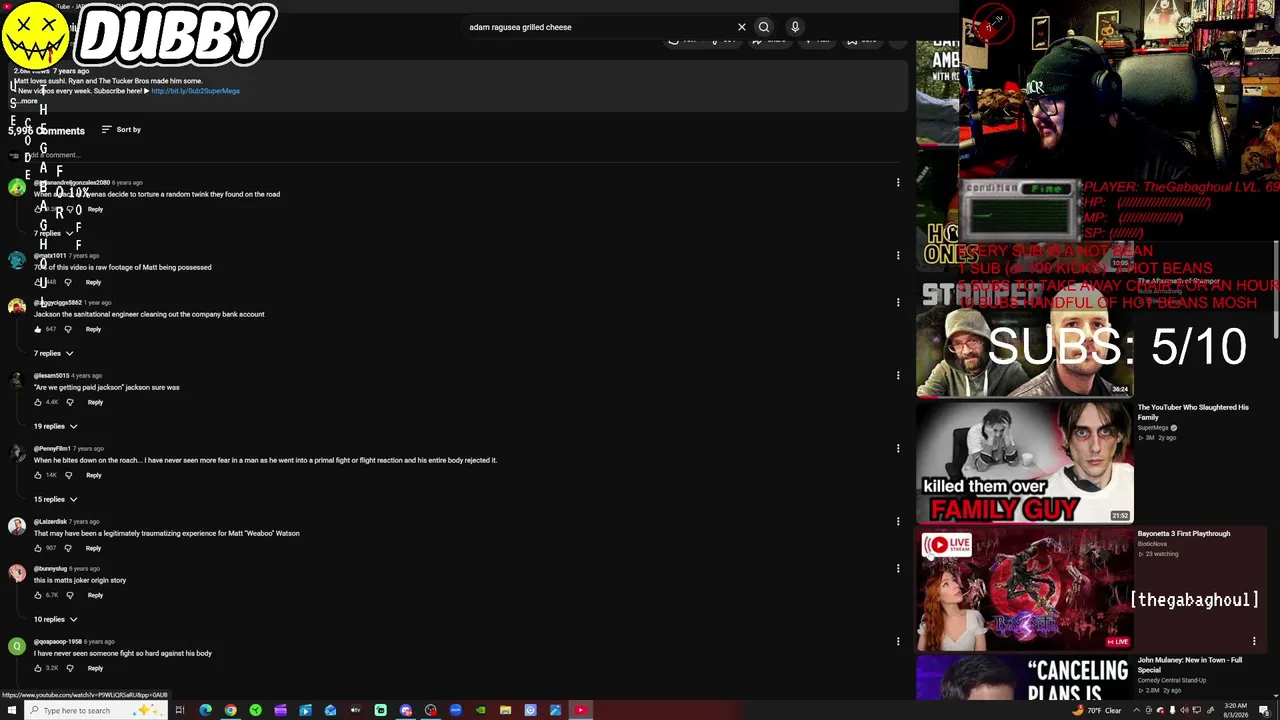Launch Microsoft Edge from the taskbar
The width and height of the screenshot is (1280, 720).
pos(205,710)
